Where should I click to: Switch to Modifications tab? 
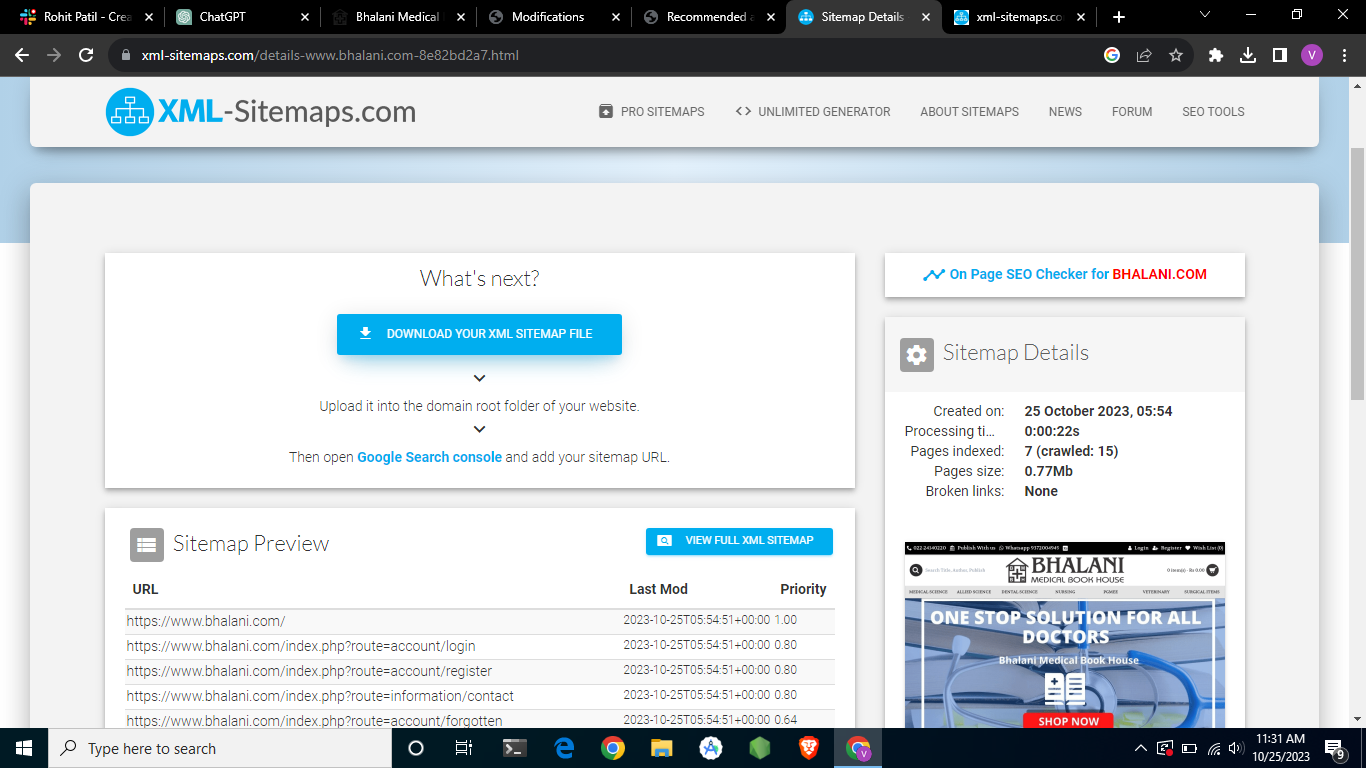click(553, 17)
